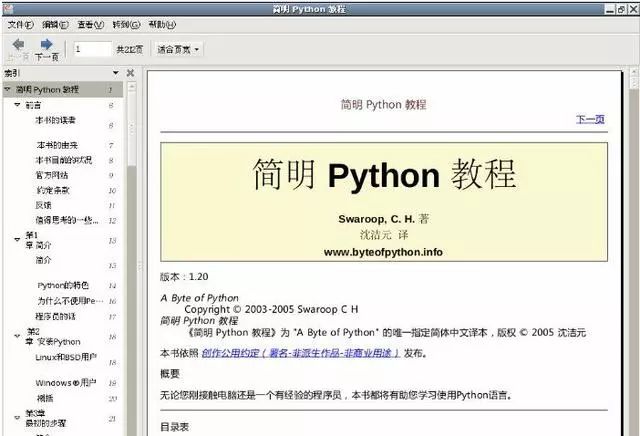Follow the 下一页 link in document
The height and width of the screenshot is (436, 640).
590,119
